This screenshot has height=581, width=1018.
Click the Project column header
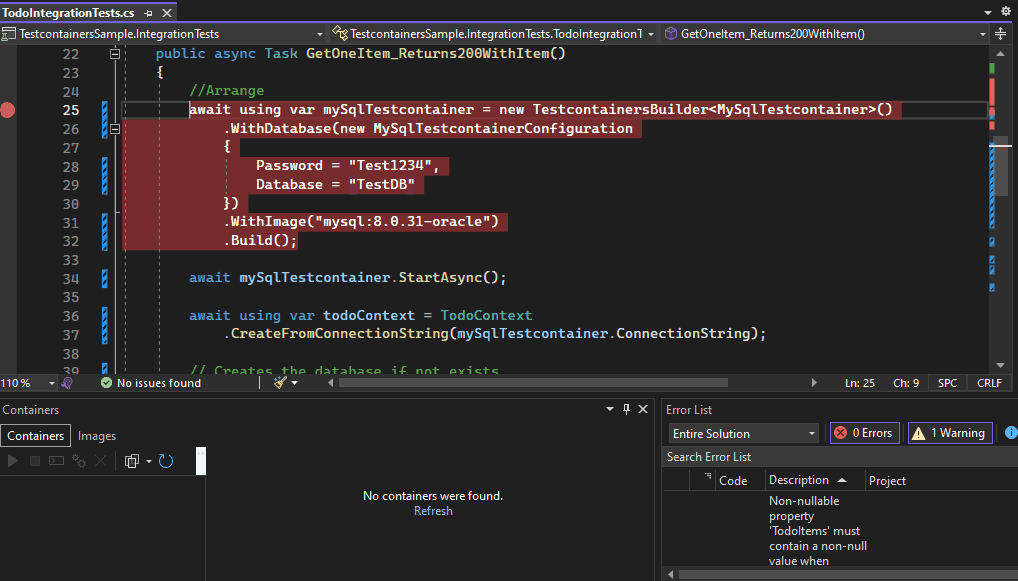(887, 481)
